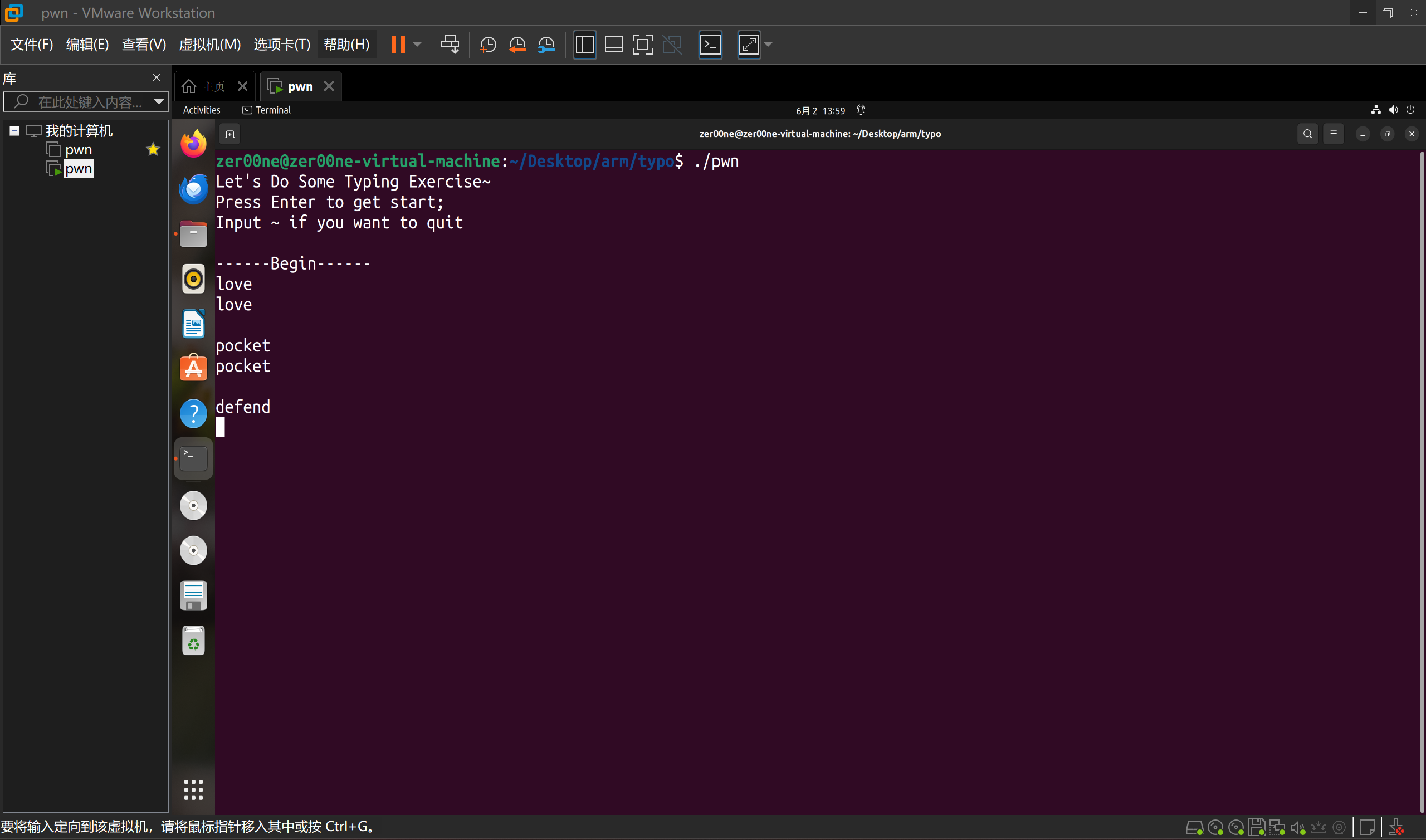Click USB controller status icon

1318,828
